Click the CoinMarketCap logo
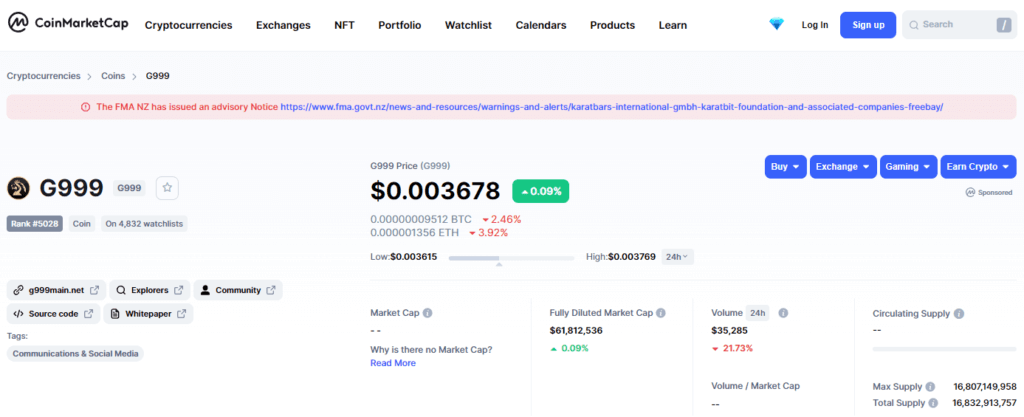Viewport: 1024px width, 417px height. pyautogui.click(x=68, y=24)
